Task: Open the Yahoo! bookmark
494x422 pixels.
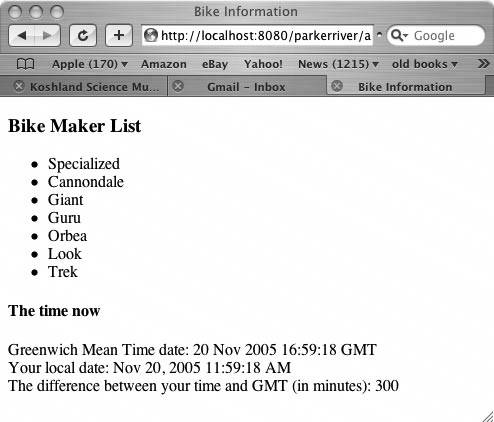Action: pos(263,64)
